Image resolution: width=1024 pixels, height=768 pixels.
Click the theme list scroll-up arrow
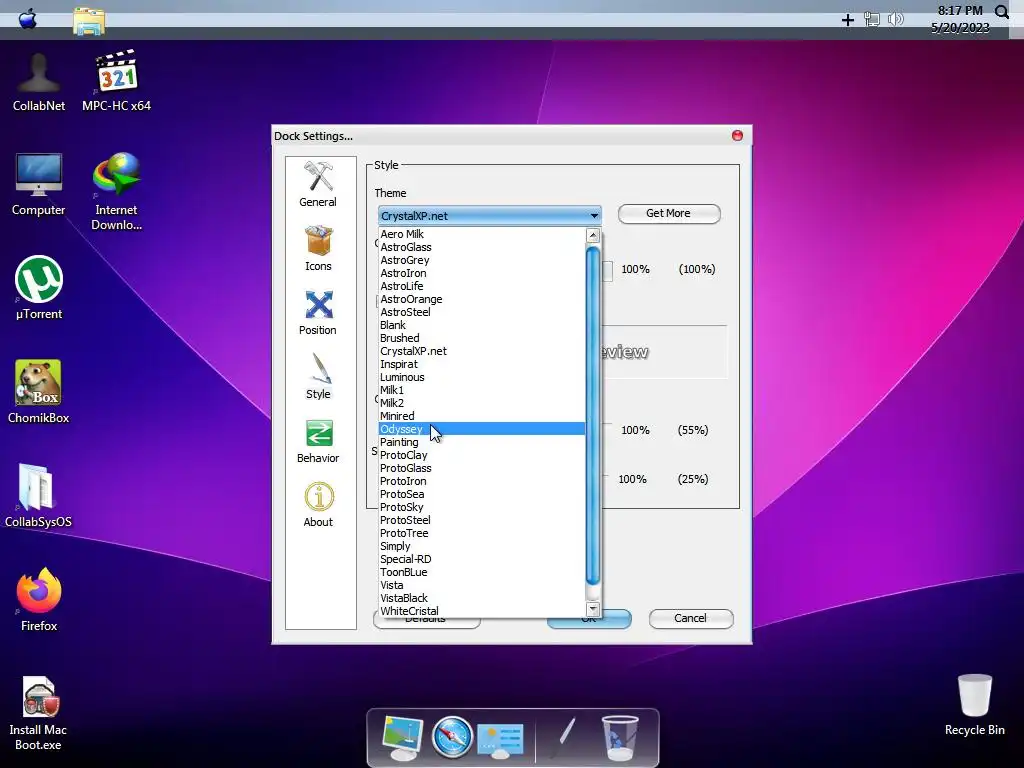[x=593, y=235]
